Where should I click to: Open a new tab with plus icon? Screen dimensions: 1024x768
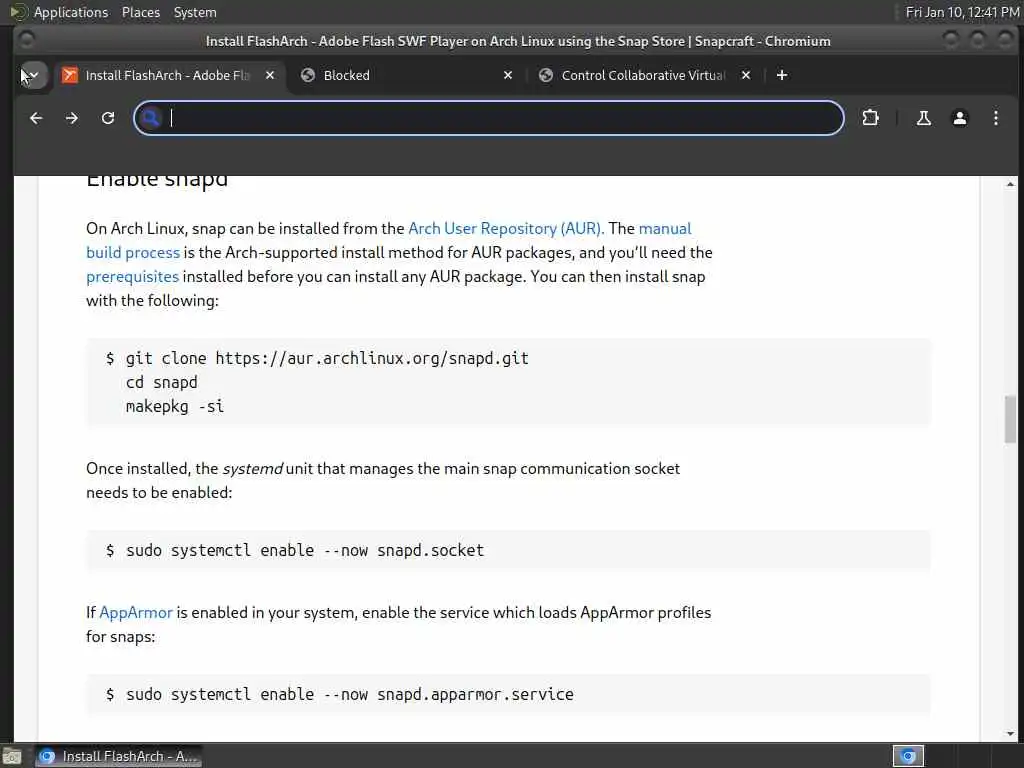782,75
